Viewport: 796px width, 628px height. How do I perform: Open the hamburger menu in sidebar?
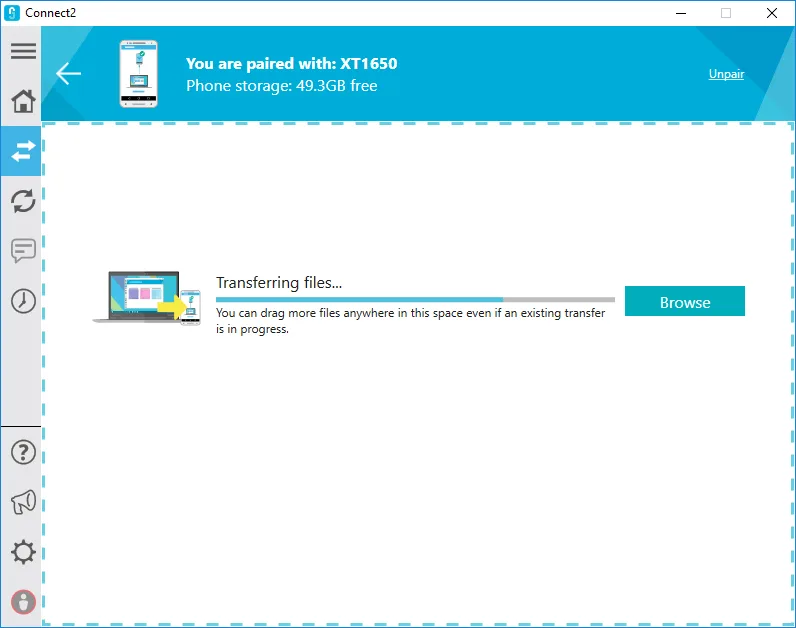tap(23, 51)
